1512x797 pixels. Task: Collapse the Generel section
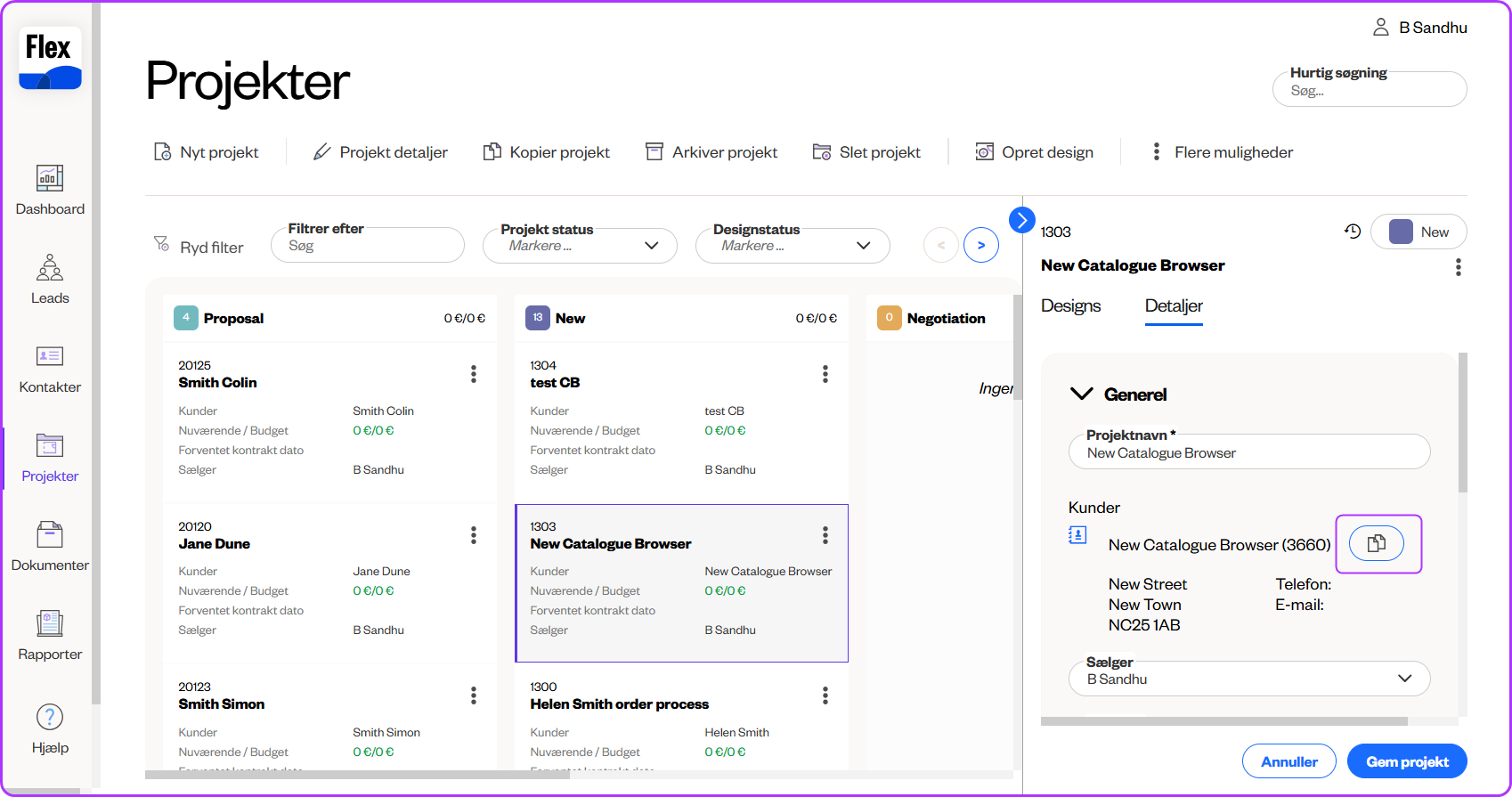pos(1081,394)
